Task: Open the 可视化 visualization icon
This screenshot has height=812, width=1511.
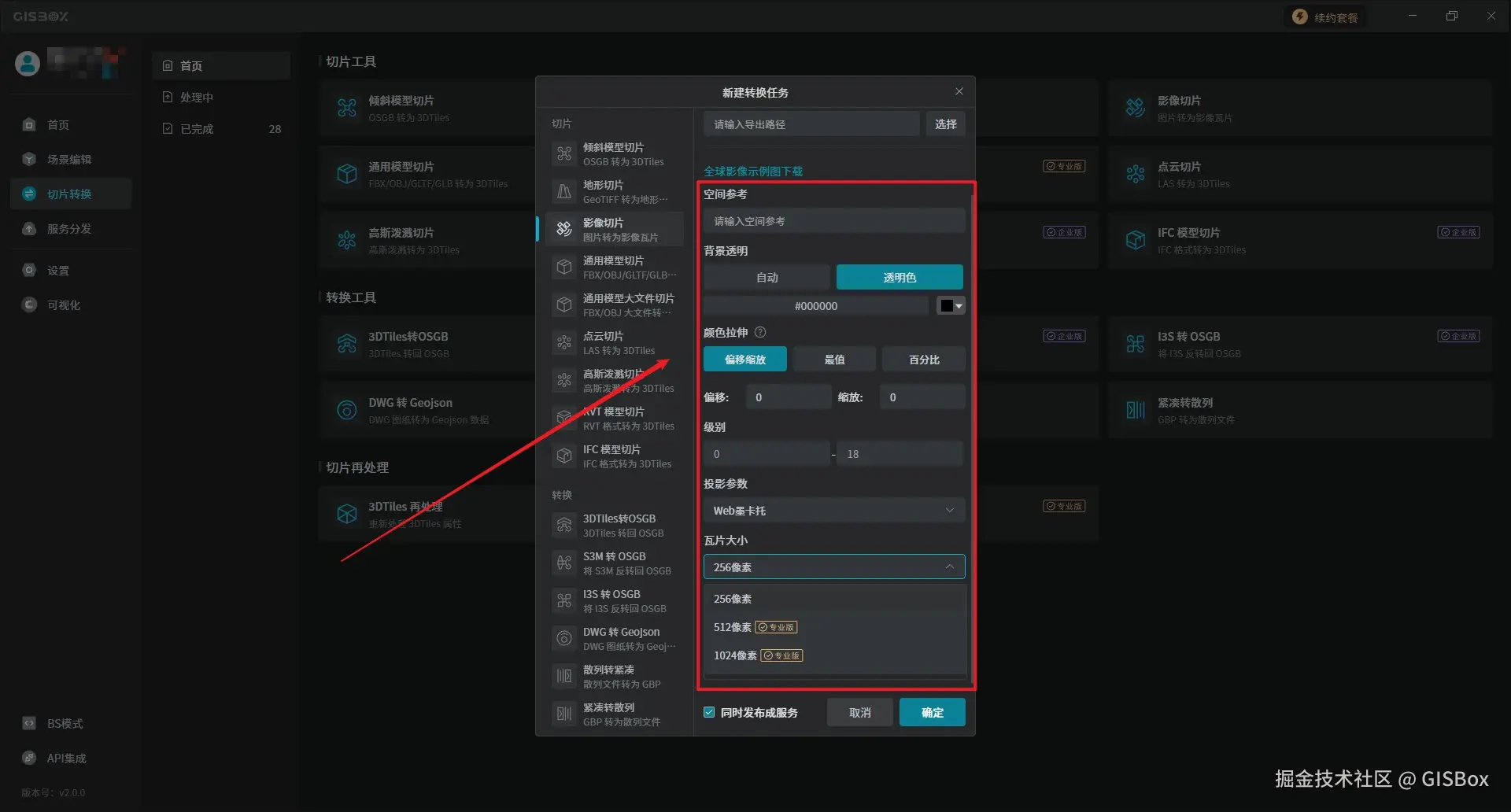Action: click(29, 305)
